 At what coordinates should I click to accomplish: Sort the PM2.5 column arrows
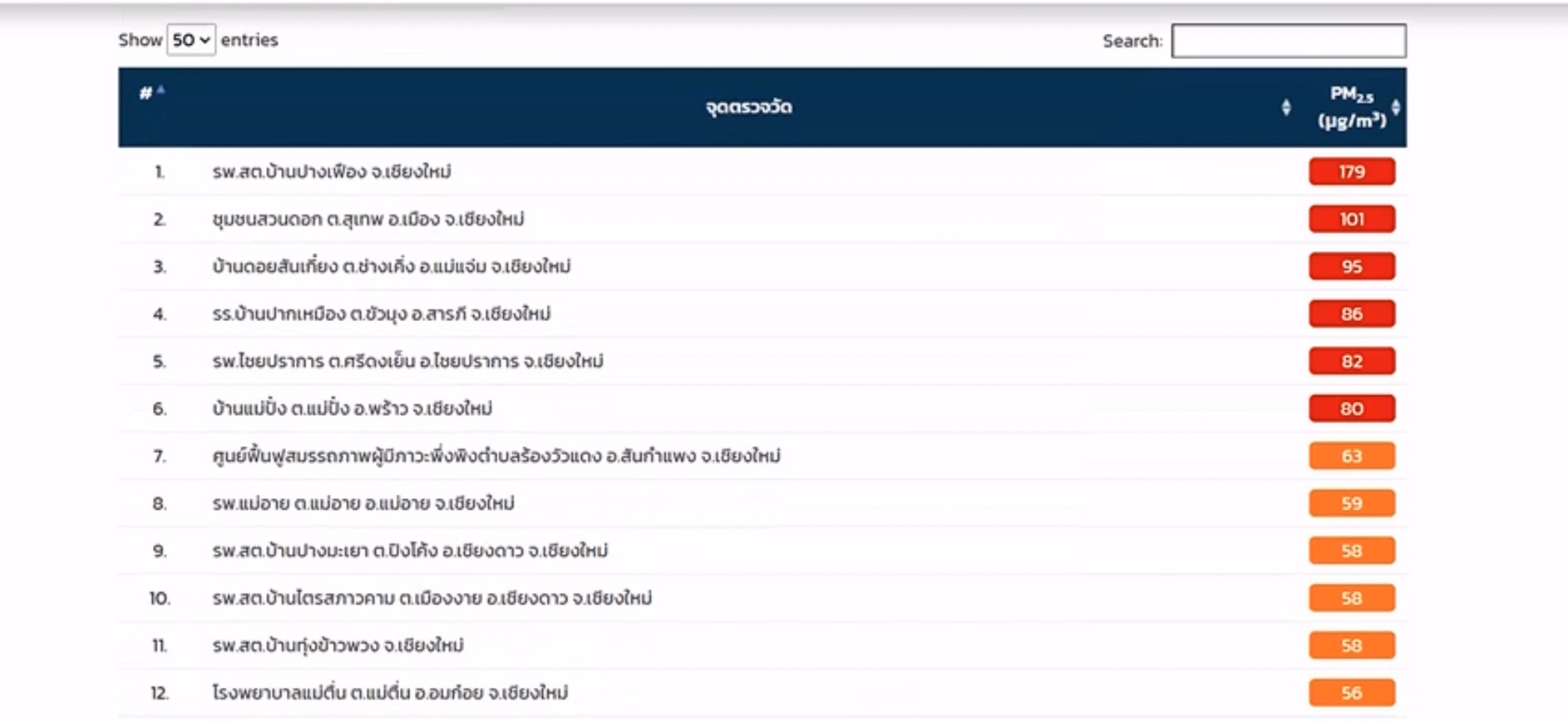[x=1396, y=107]
